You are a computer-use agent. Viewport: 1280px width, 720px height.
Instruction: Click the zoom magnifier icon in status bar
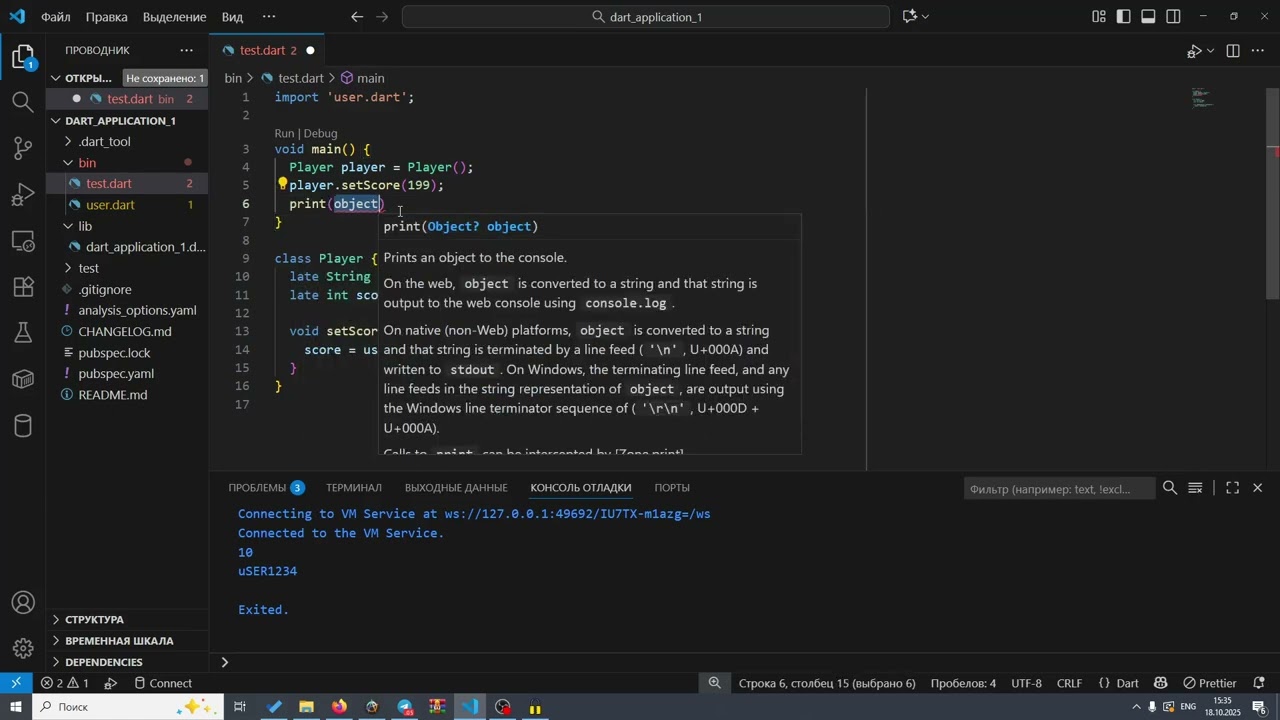[715, 683]
